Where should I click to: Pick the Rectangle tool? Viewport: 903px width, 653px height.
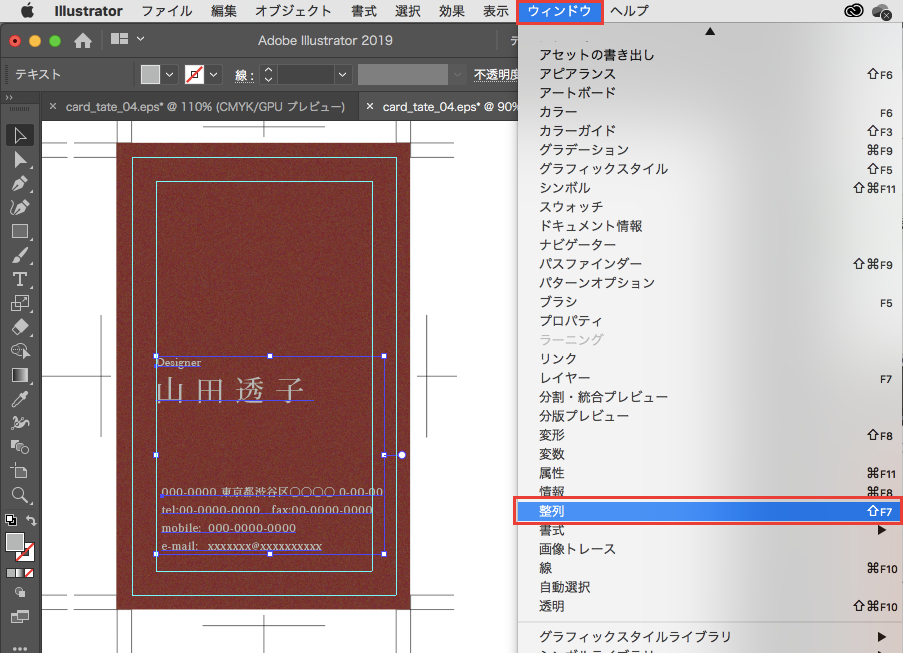pyautogui.click(x=19, y=231)
